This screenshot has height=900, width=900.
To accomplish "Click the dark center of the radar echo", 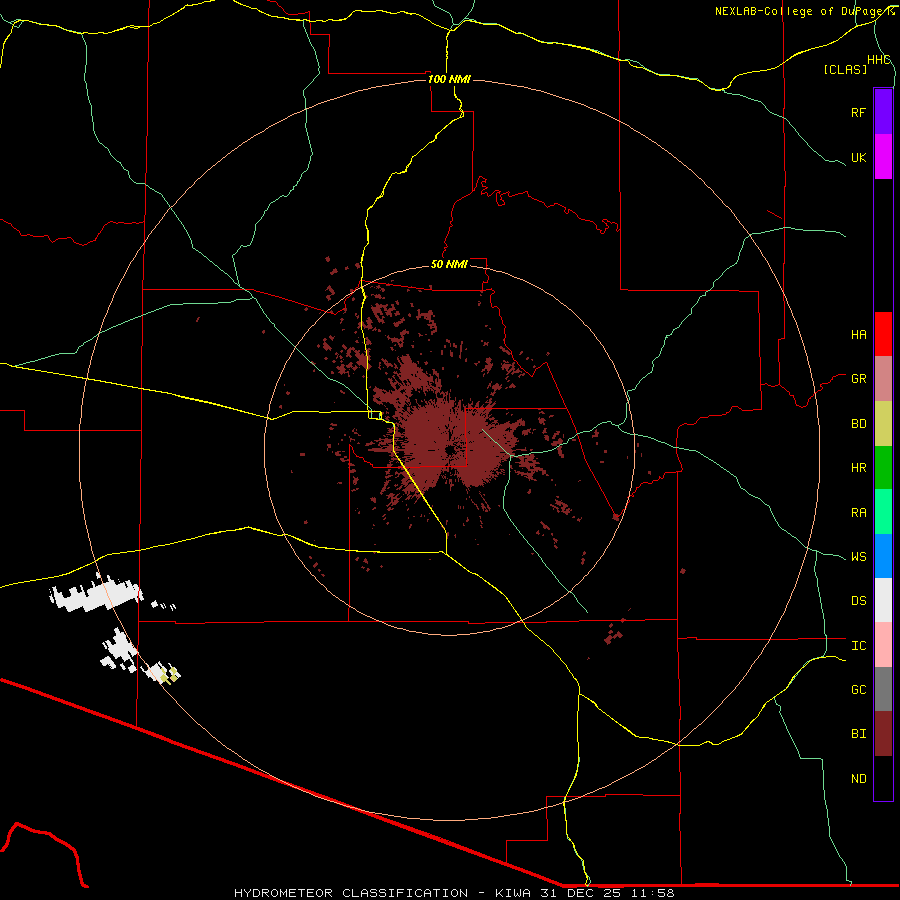I will 449,451.
